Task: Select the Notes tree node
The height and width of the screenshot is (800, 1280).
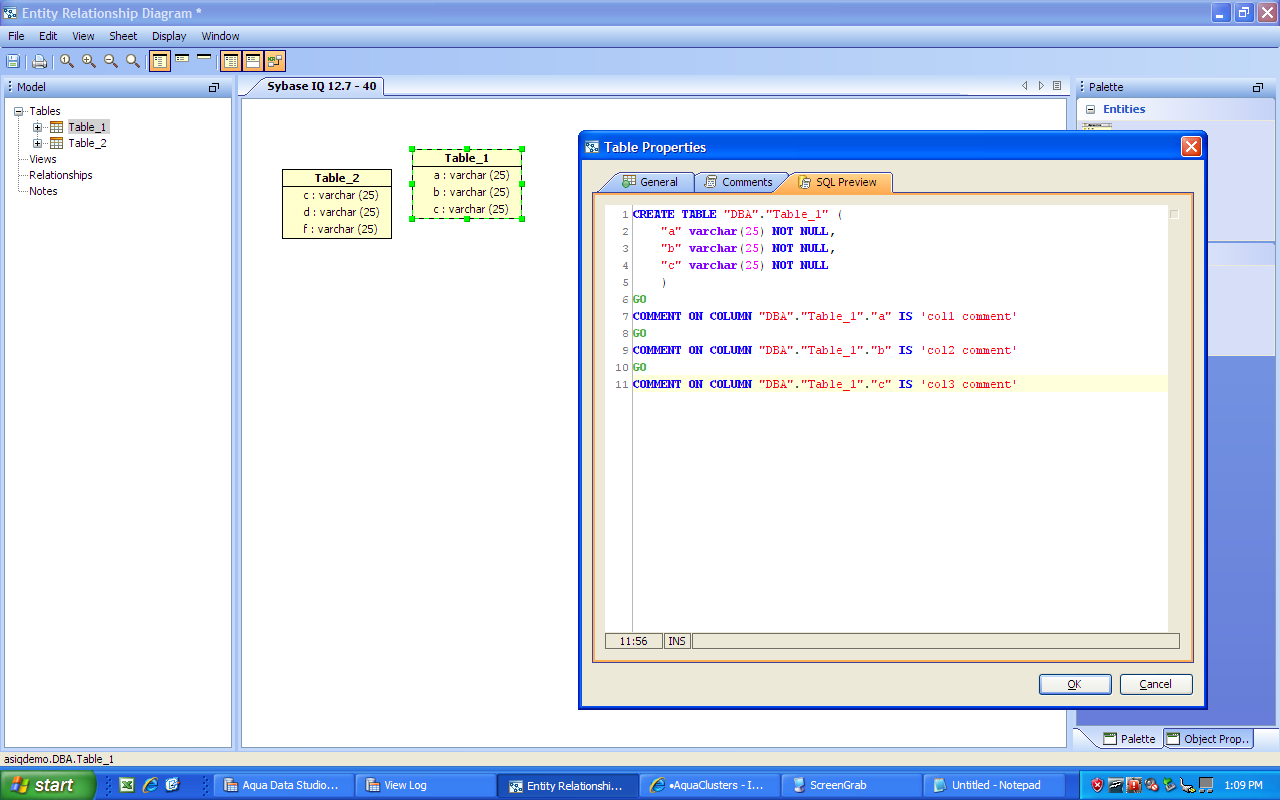Action: pyautogui.click(x=43, y=191)
